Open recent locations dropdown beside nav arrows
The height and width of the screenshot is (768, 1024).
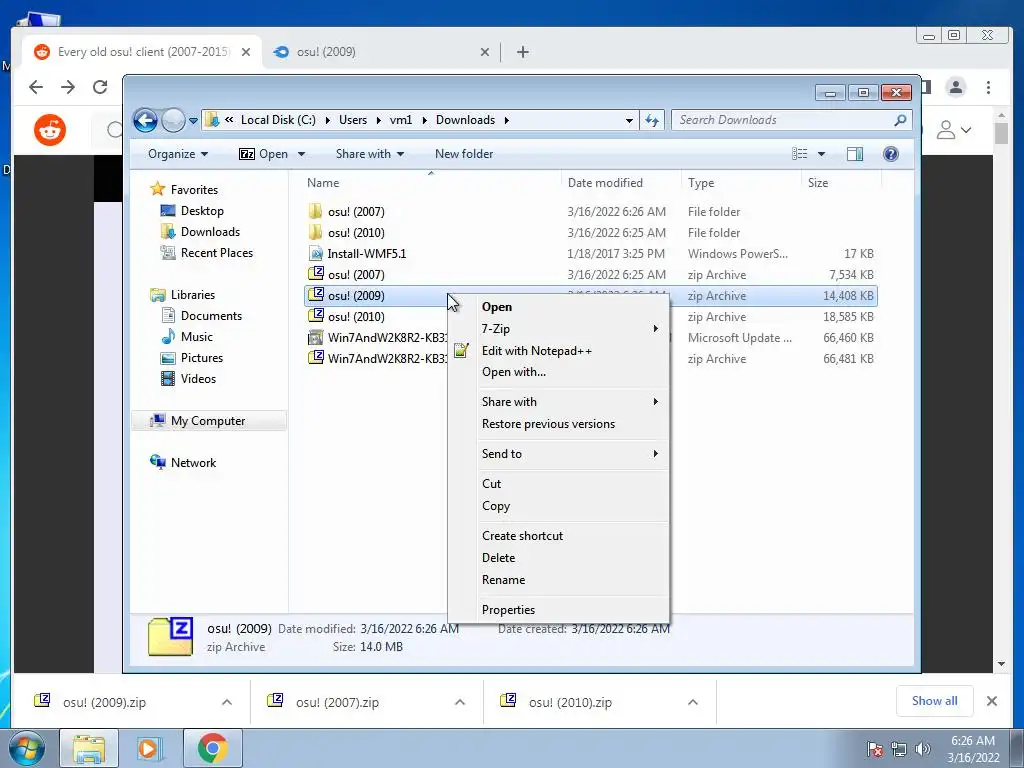[x=193, y=121]
